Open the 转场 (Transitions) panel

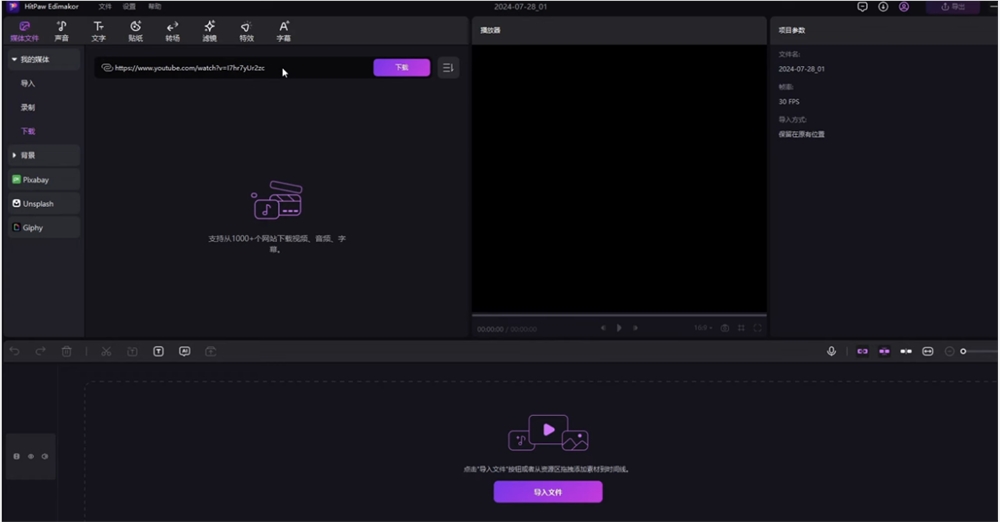172,30
